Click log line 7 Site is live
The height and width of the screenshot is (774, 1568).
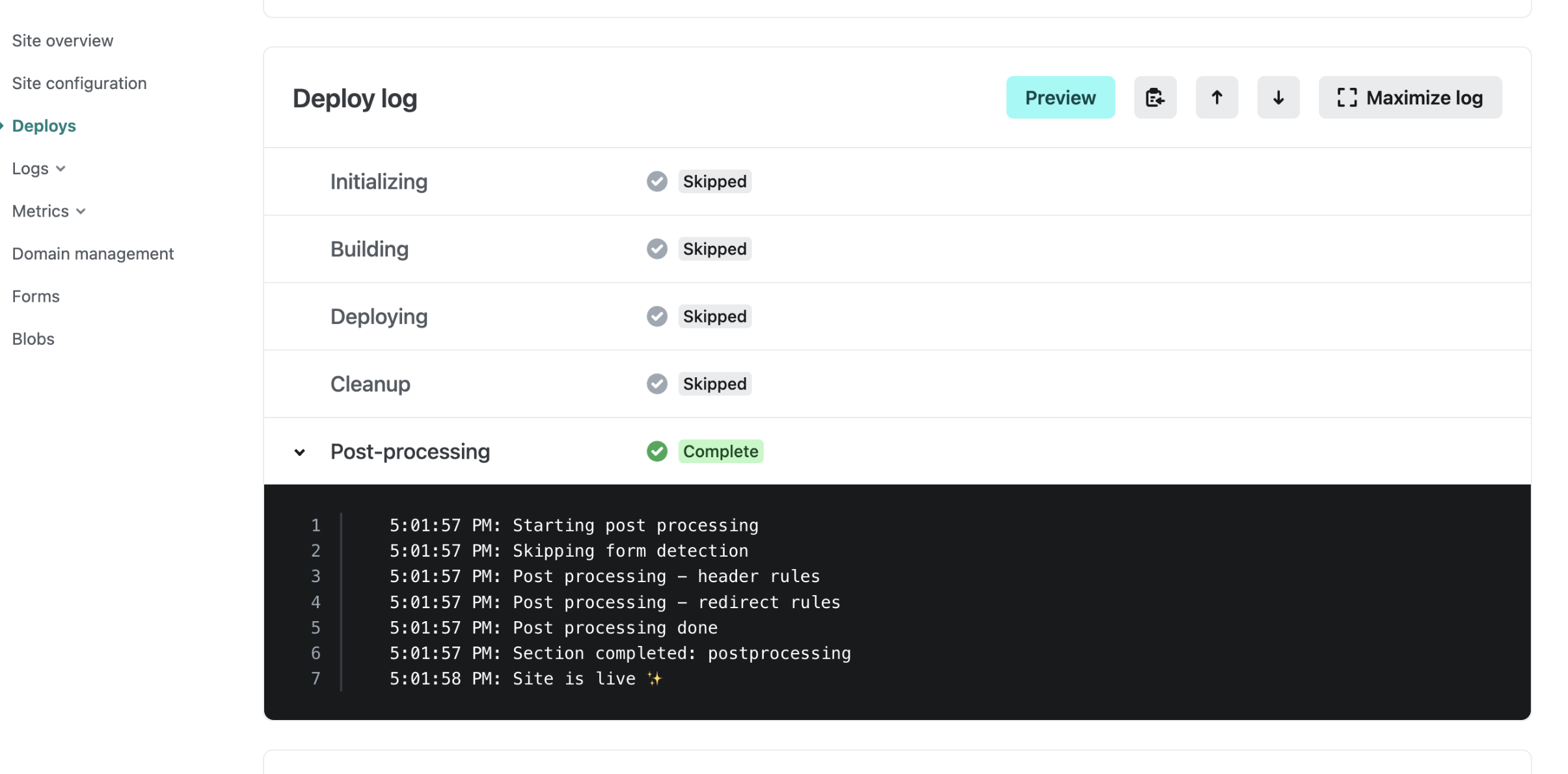click(524, 679)
